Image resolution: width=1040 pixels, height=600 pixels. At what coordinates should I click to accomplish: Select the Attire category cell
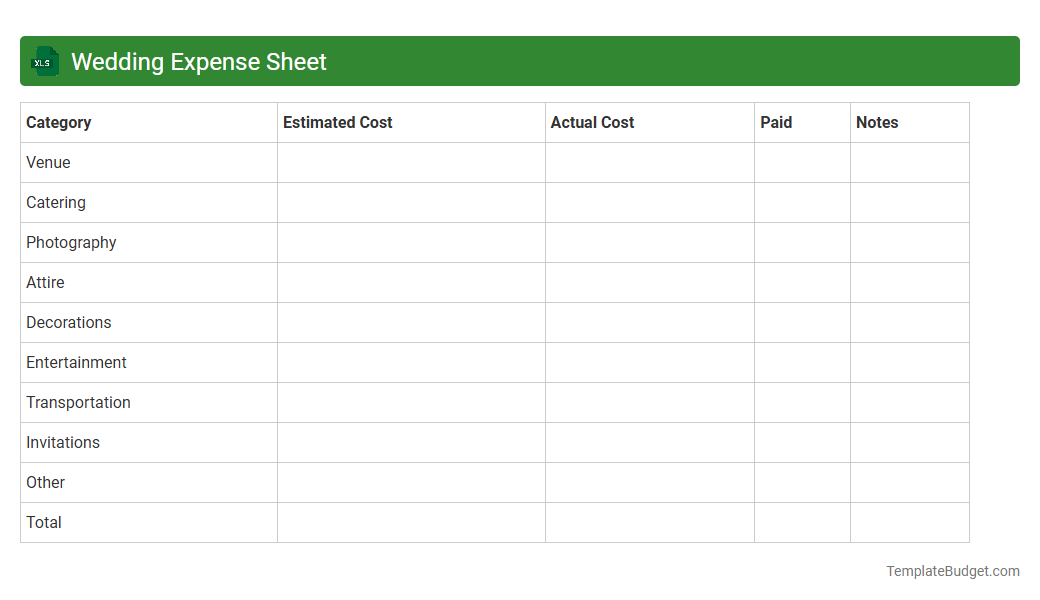tap(45, 282)
